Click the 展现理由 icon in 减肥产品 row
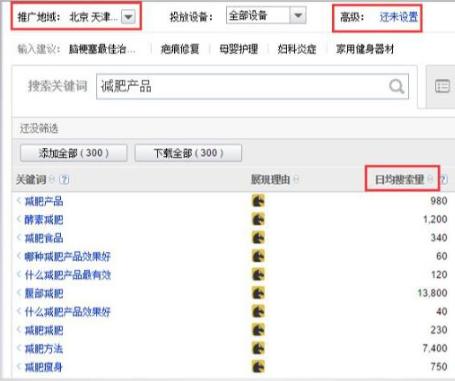The height and width of the screenshot is (381, 455). pos(258,201)
